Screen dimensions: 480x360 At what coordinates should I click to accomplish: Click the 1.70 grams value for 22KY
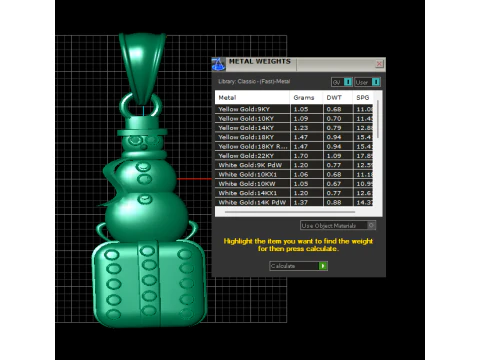(301, 156)
